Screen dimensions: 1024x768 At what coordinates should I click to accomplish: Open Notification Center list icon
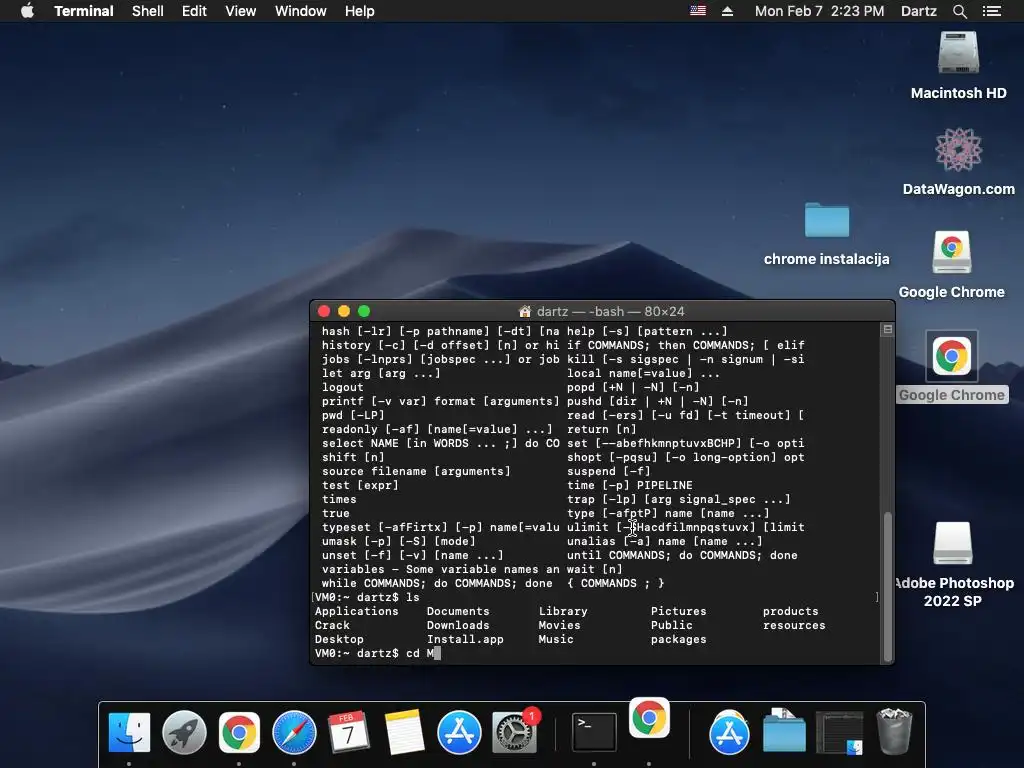(992, 11)
